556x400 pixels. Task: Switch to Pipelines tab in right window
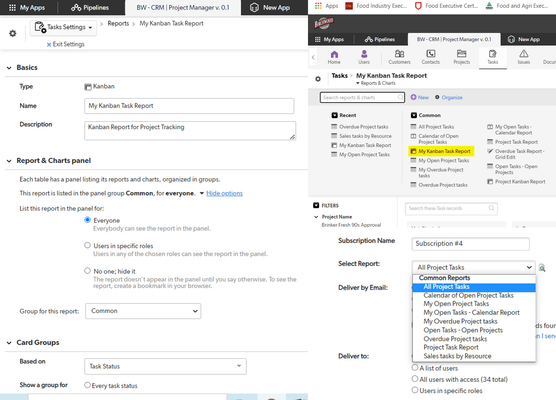[379, 39]
